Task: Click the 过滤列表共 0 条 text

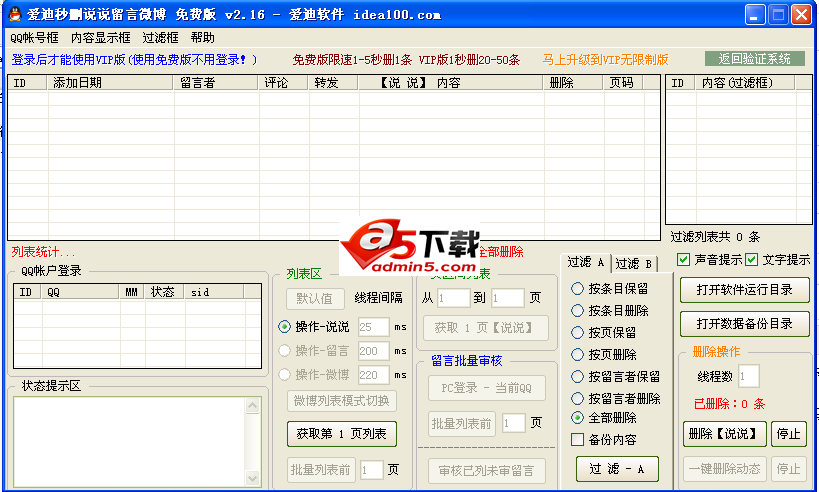Action: 715,237
